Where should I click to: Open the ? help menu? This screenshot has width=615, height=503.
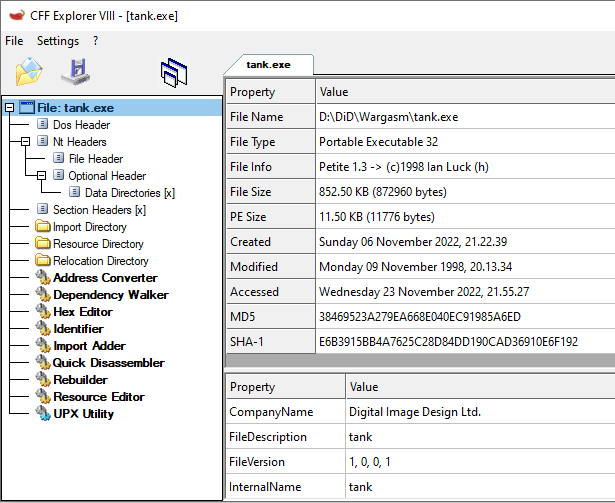95,41
